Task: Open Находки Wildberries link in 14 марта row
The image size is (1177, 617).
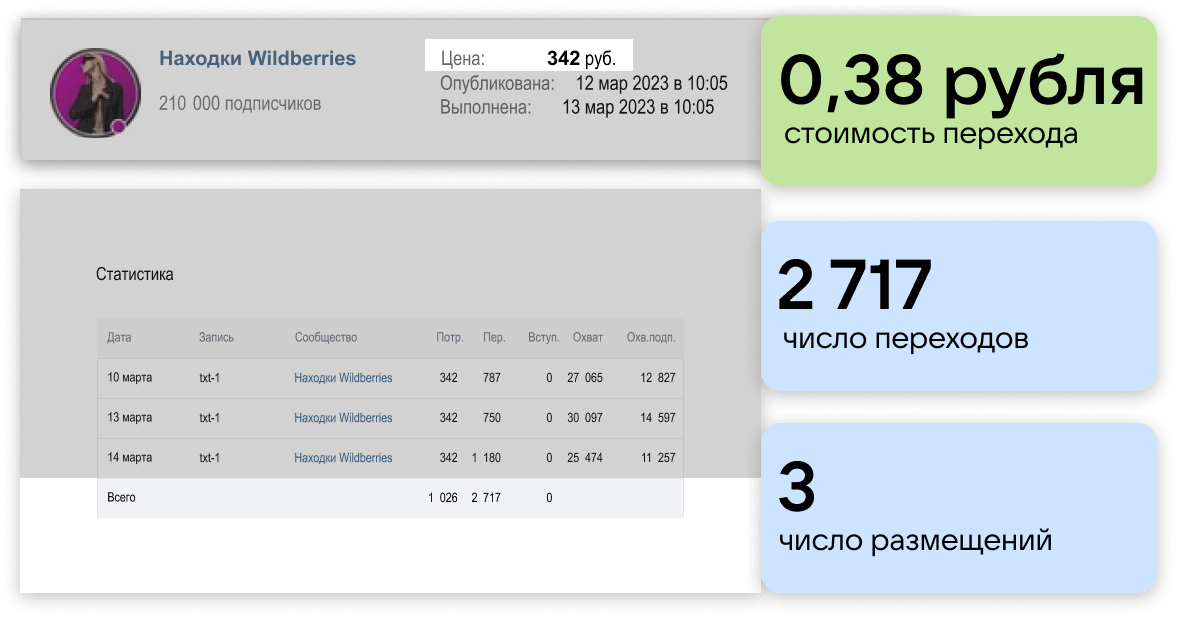Action: click(343, 458)
